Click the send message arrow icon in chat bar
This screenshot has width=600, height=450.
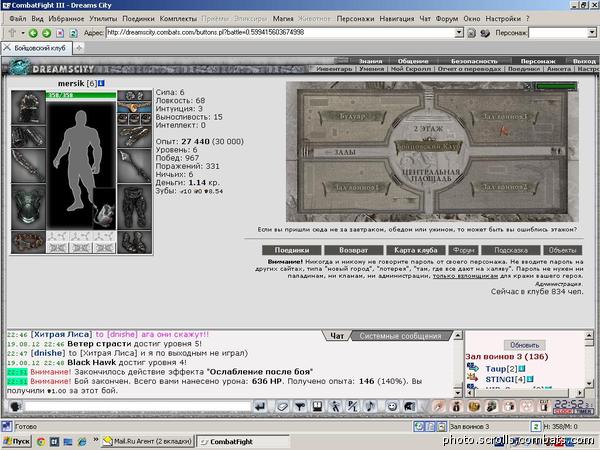pyautogui.click(x=260, y=406)
